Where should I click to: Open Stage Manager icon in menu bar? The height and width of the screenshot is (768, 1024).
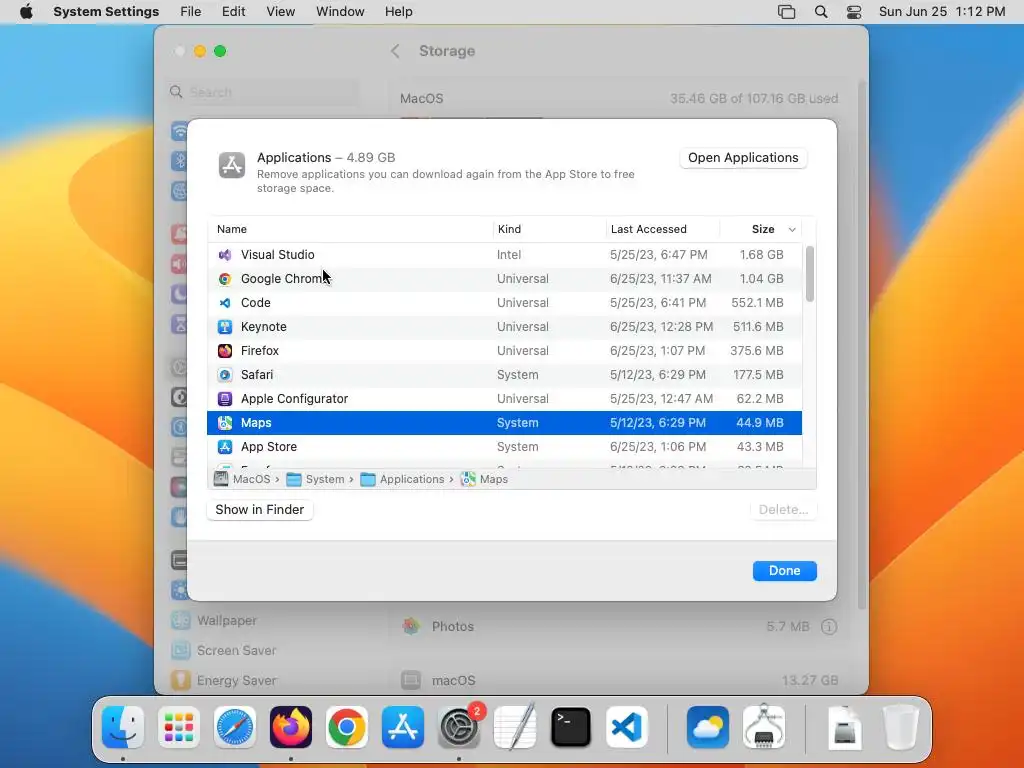click(786, 12)
